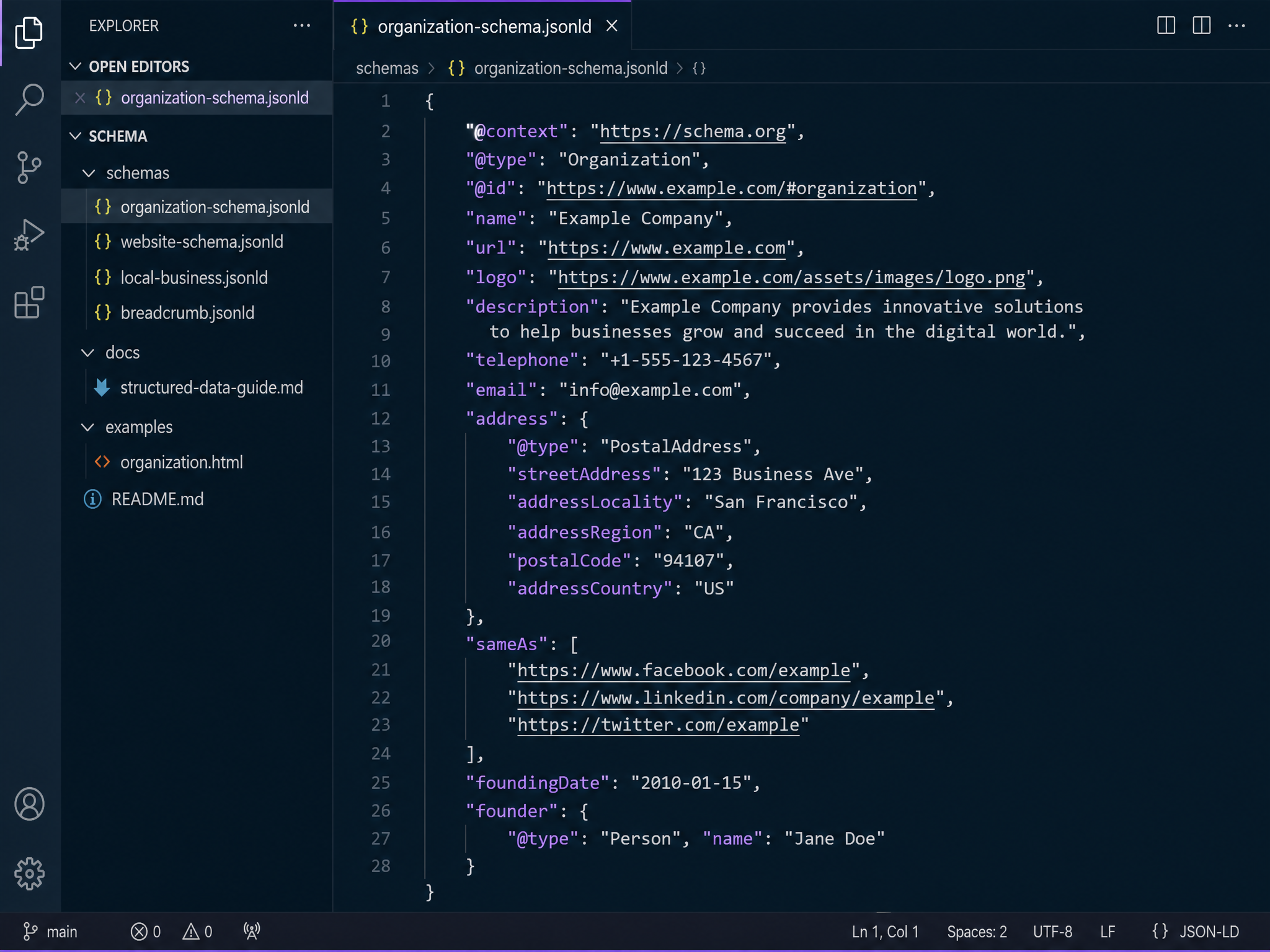The height and width of the screenshot is (952, 1270).
Task: Click the "Jane Doe" value text
Action: click(835, 839)
